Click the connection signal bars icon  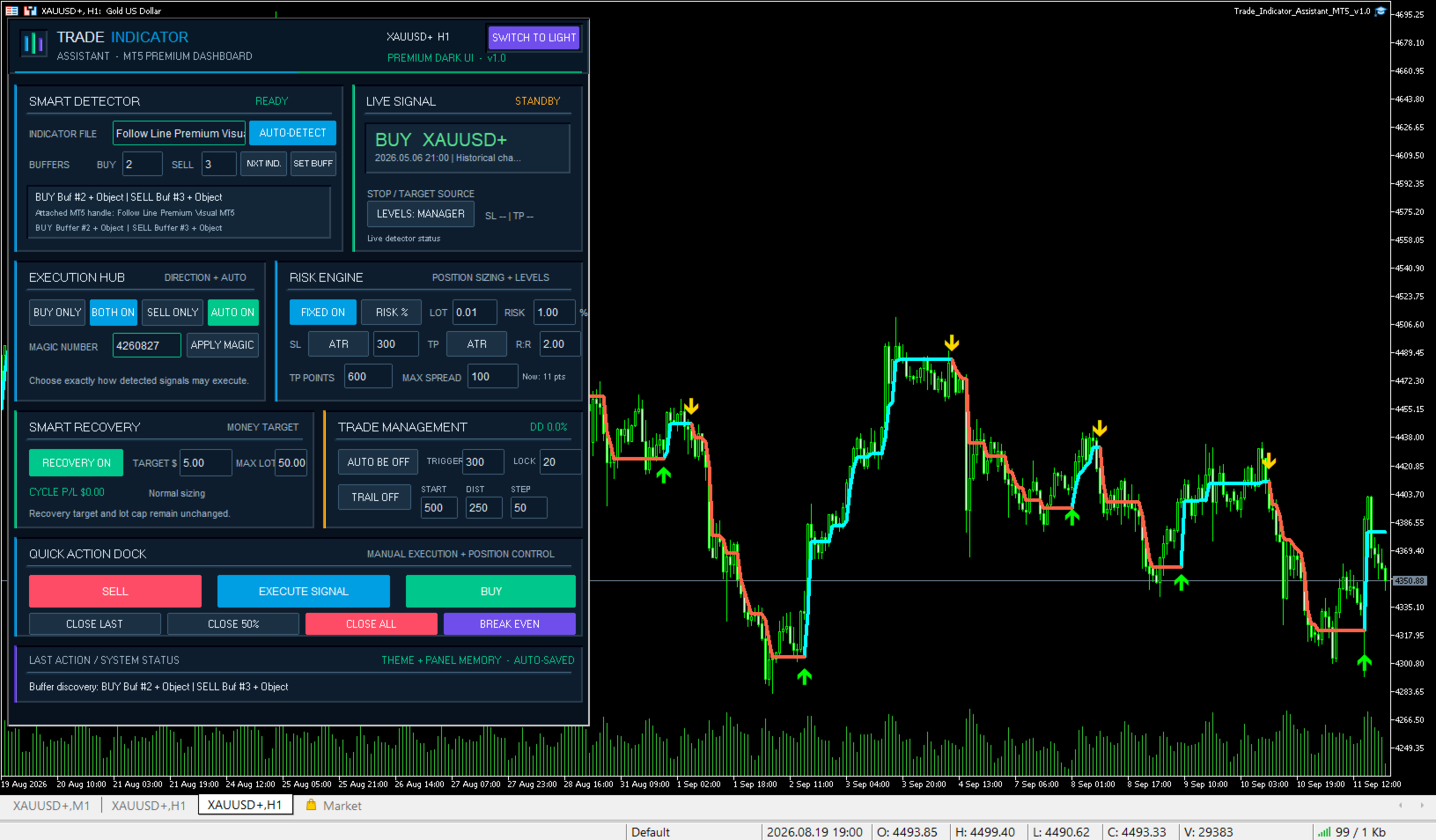click(1323, 832)
